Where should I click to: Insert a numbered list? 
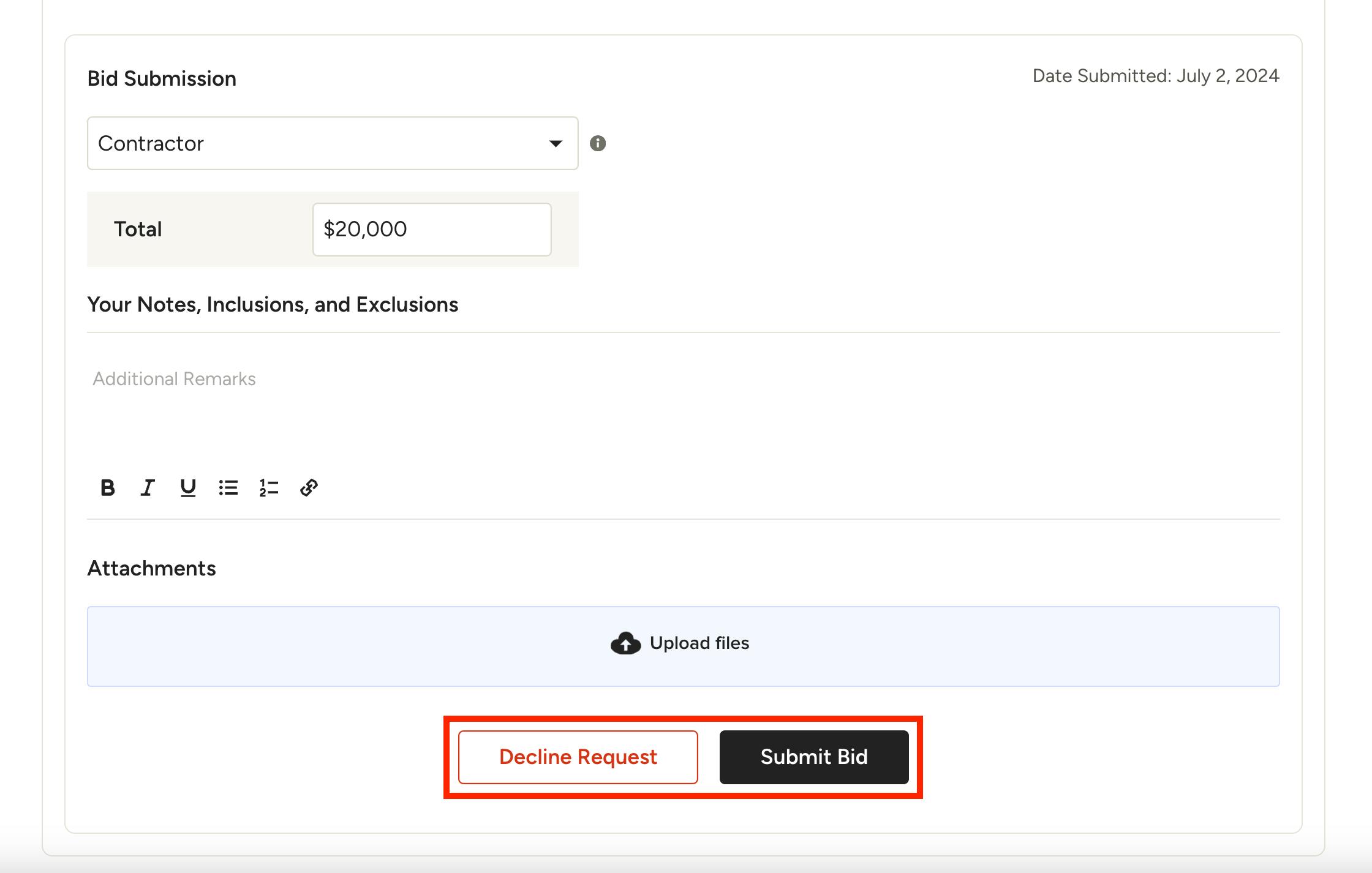[x=269, y=488]
